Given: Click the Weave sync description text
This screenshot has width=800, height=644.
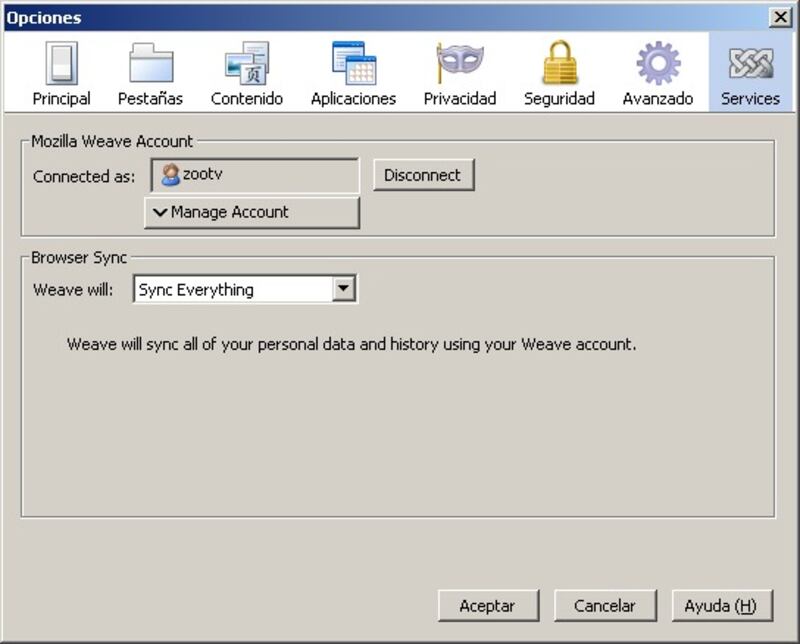Looking at the screenshot, I should (351, 344).
